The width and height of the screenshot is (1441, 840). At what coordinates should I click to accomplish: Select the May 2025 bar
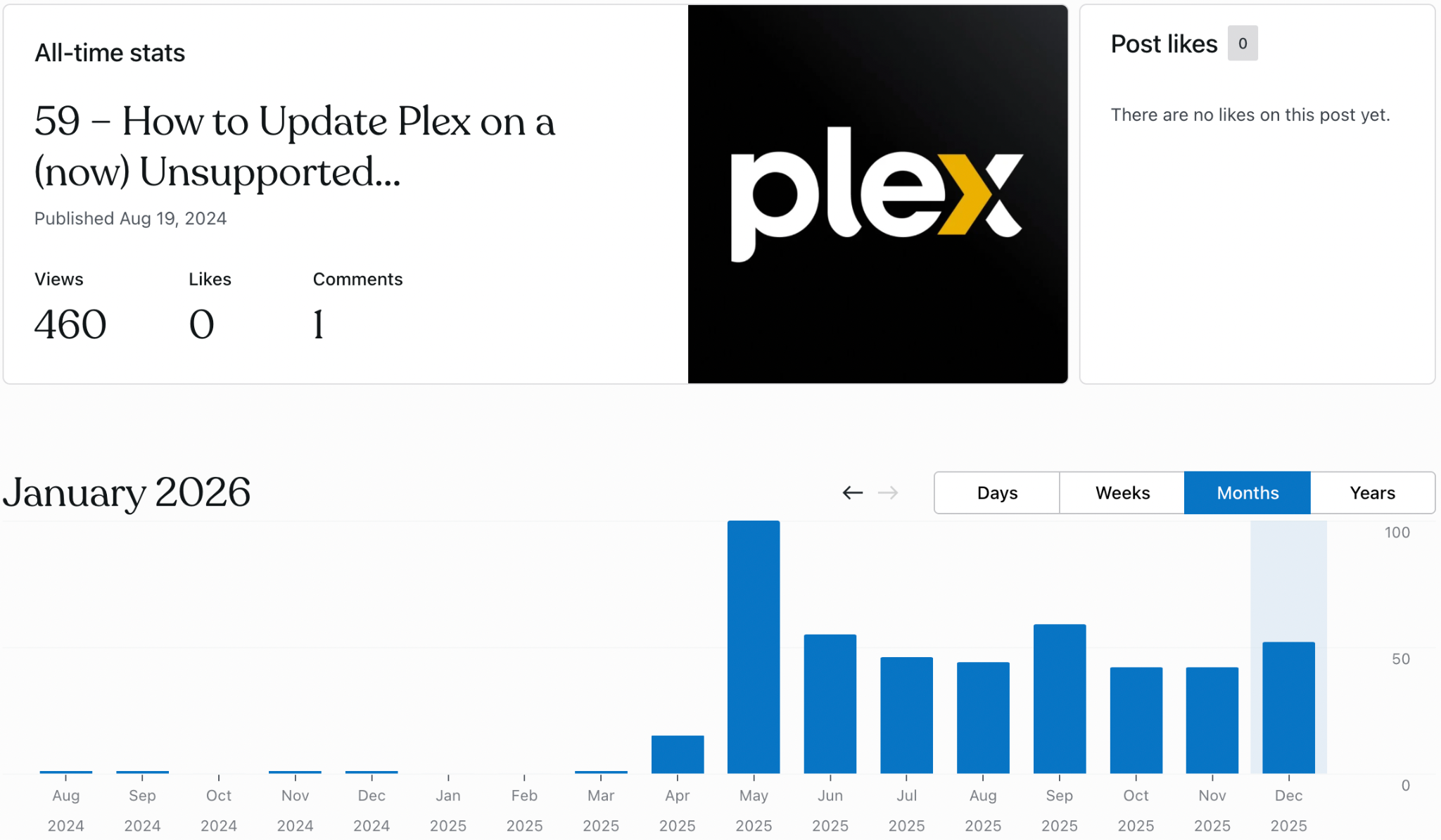(754, 647)
